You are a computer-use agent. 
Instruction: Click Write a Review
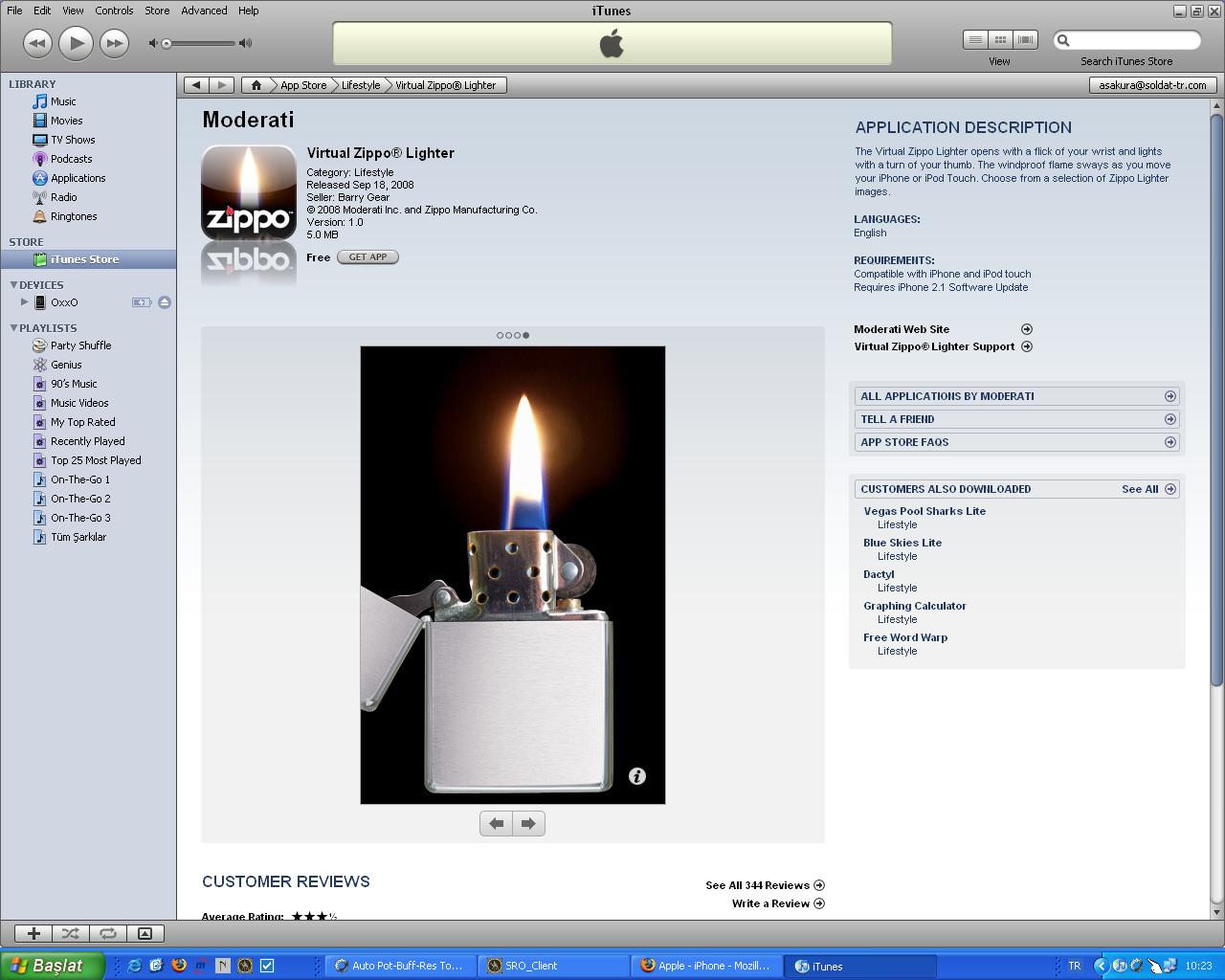pyautogui.click(x=778, y=903)
